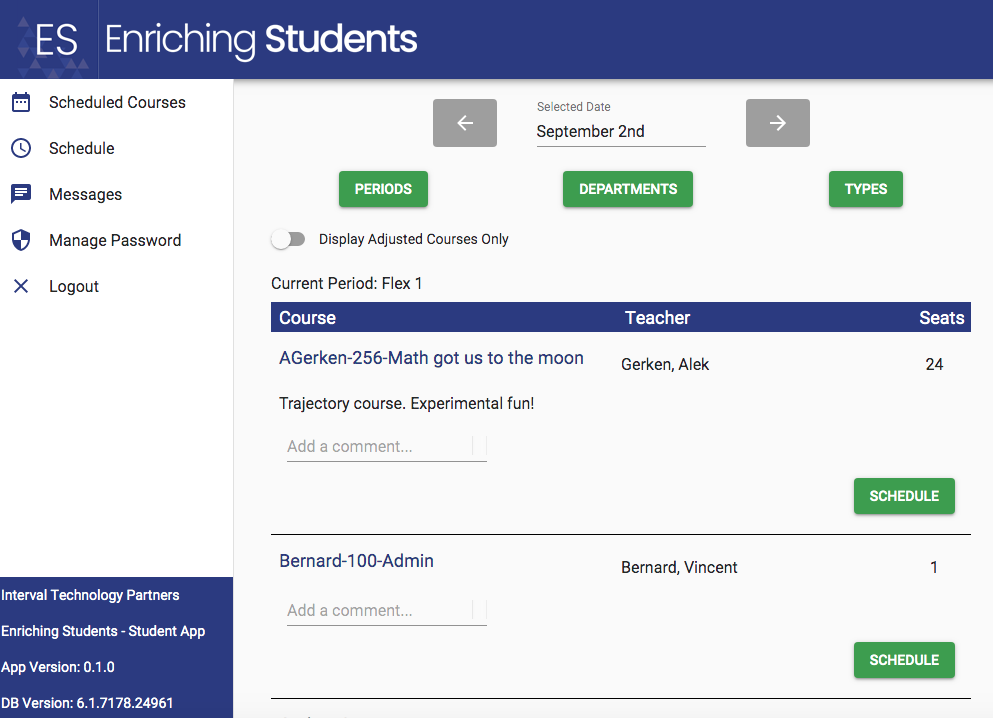
Task: Click the Schedule clock icon
Action: coord(21,148)
